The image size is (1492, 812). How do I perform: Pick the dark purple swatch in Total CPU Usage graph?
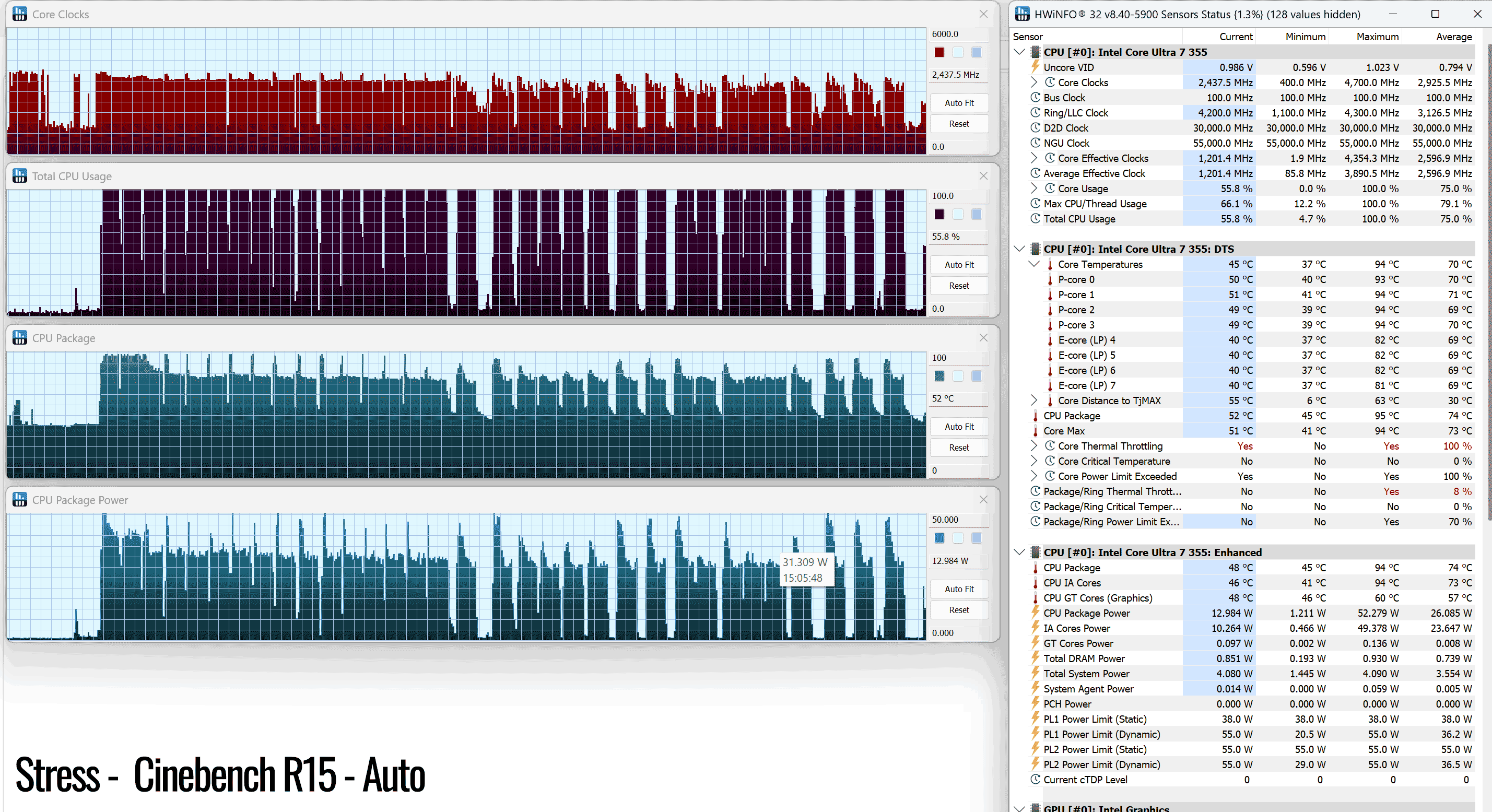pos(939,214)
